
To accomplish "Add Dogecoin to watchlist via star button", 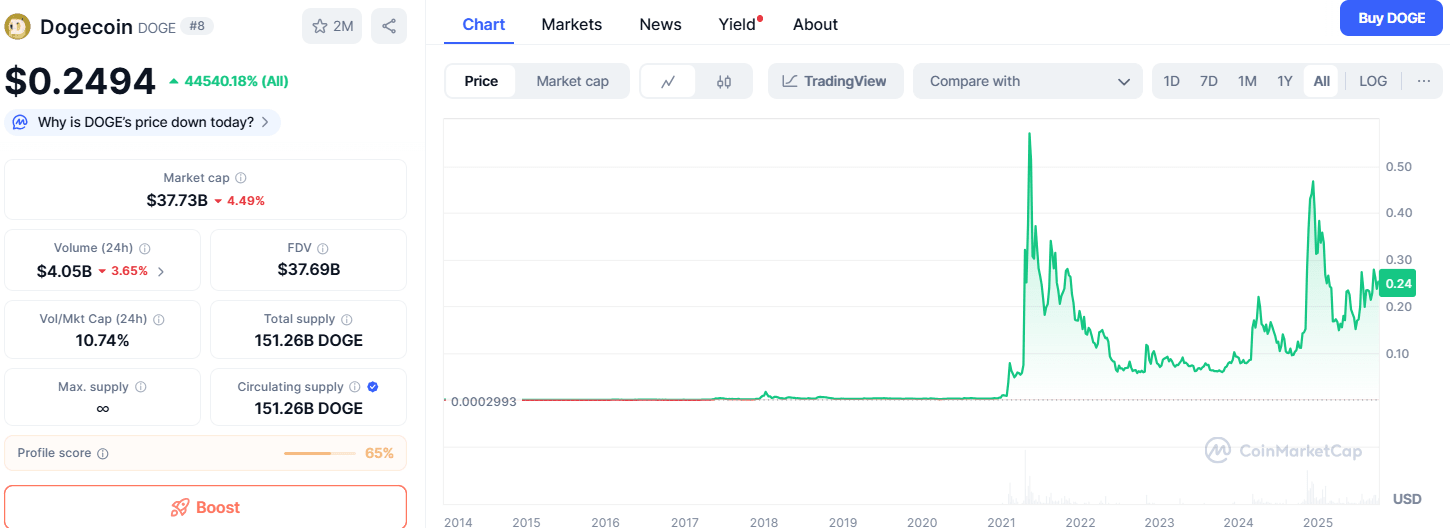I will coord(332,26).
